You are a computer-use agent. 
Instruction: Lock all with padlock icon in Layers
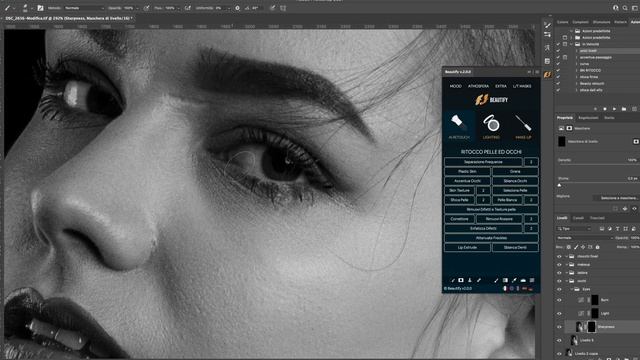pos(597,247)
